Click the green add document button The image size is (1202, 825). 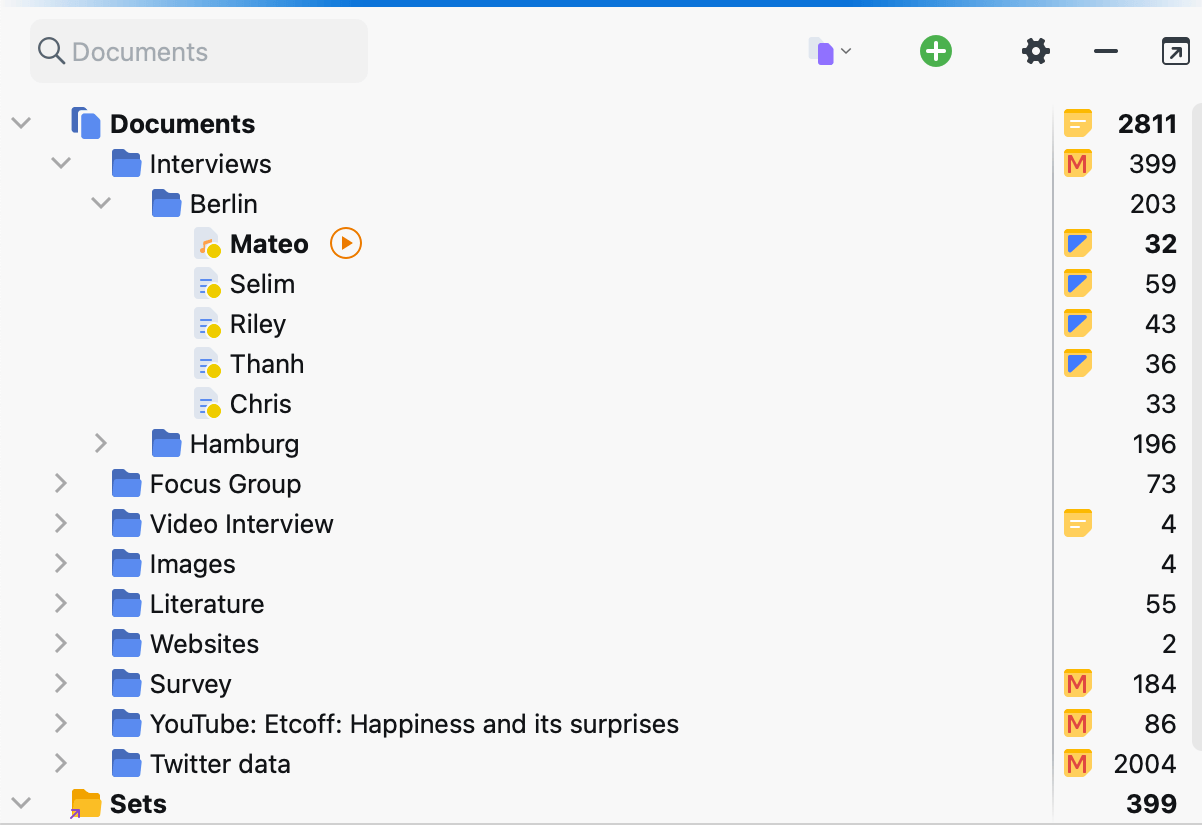click(x=935, y=51)
